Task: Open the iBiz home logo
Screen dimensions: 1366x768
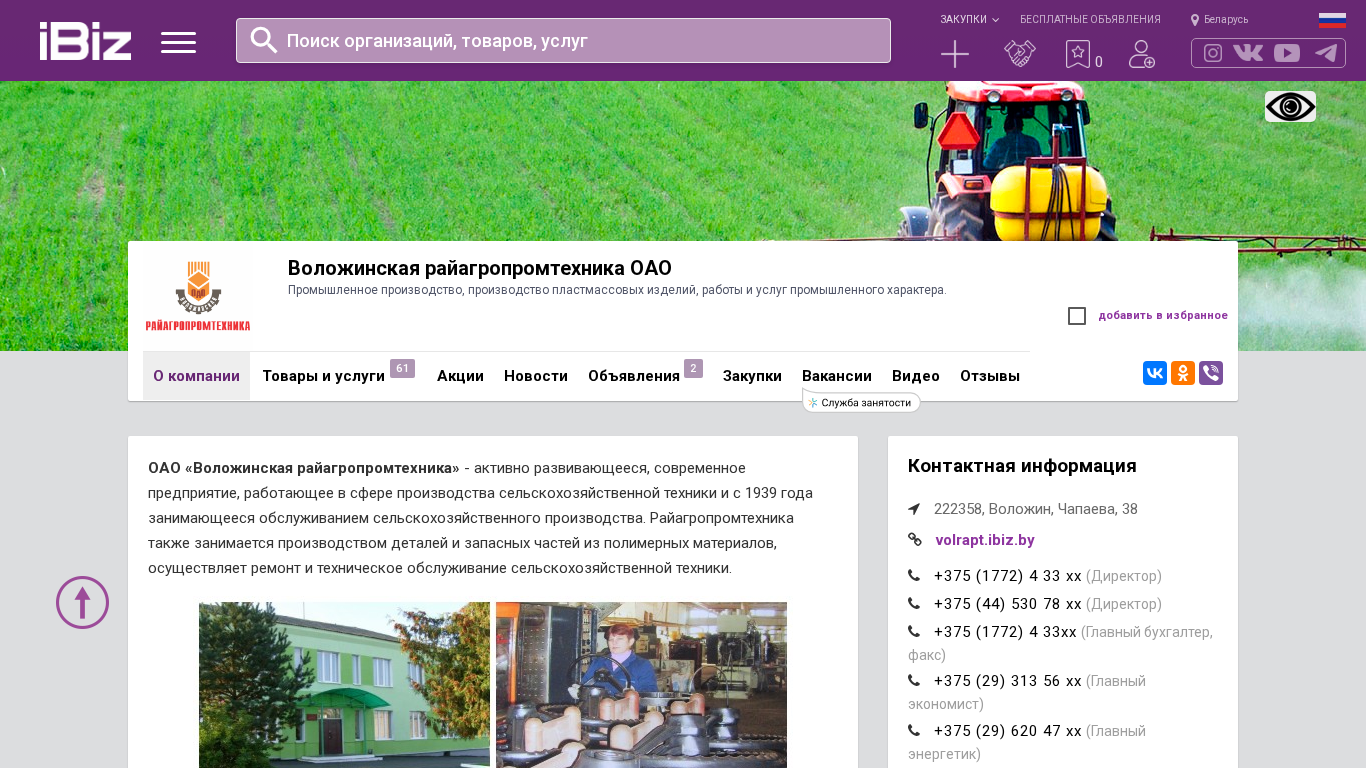Action: tap(85, 41)
